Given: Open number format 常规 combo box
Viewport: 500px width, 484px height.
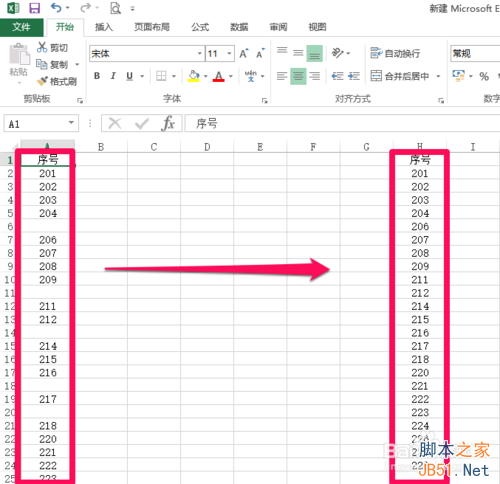Looking at the screenshot, I should [x=475, y=53].
